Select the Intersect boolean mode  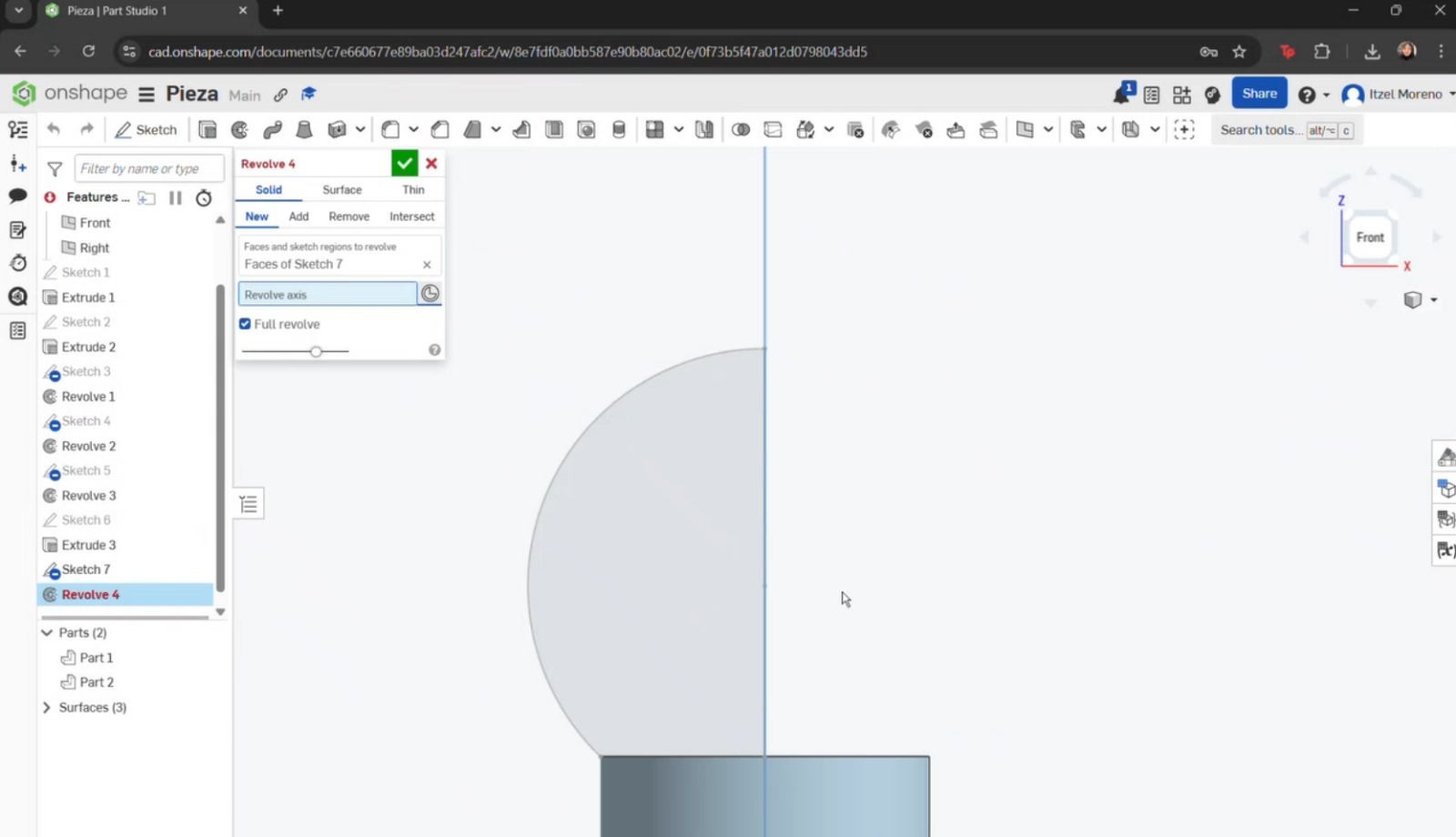(x=411, y=217)
